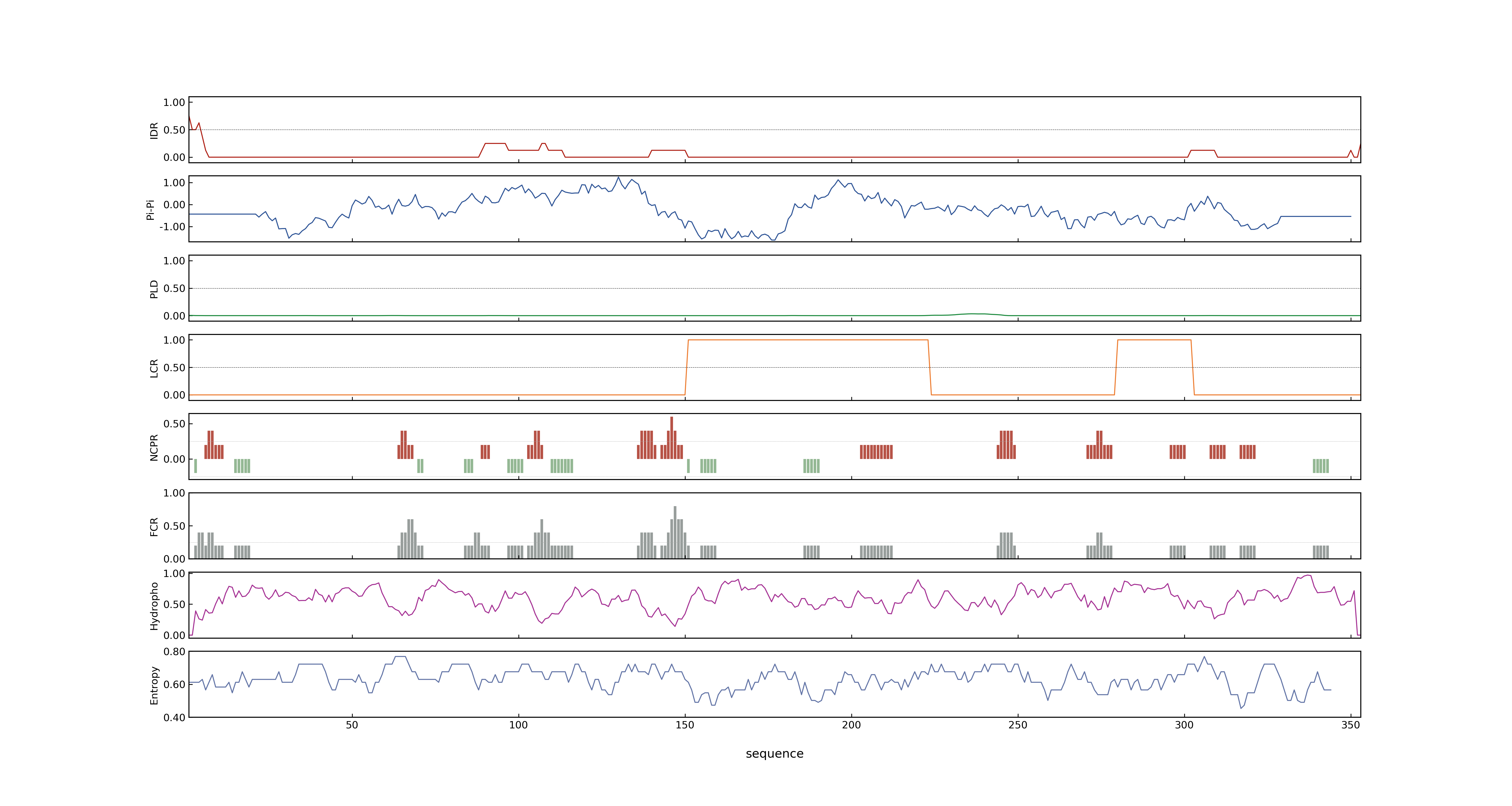Viewport: 1512px width, 806px height.
Task: Click the x-axis tick label 100
Action: [518, 725]
